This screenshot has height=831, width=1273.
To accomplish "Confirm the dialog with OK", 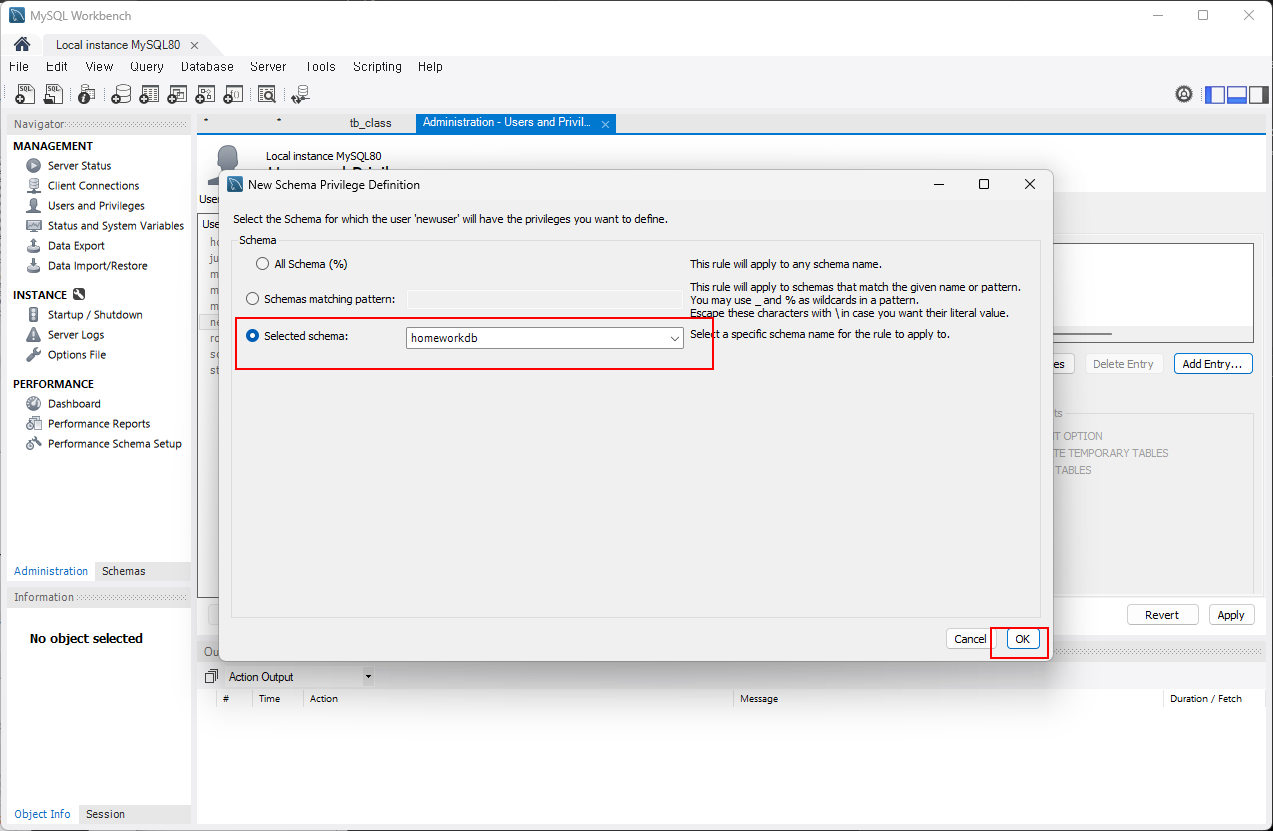I will pos(1023,639).
